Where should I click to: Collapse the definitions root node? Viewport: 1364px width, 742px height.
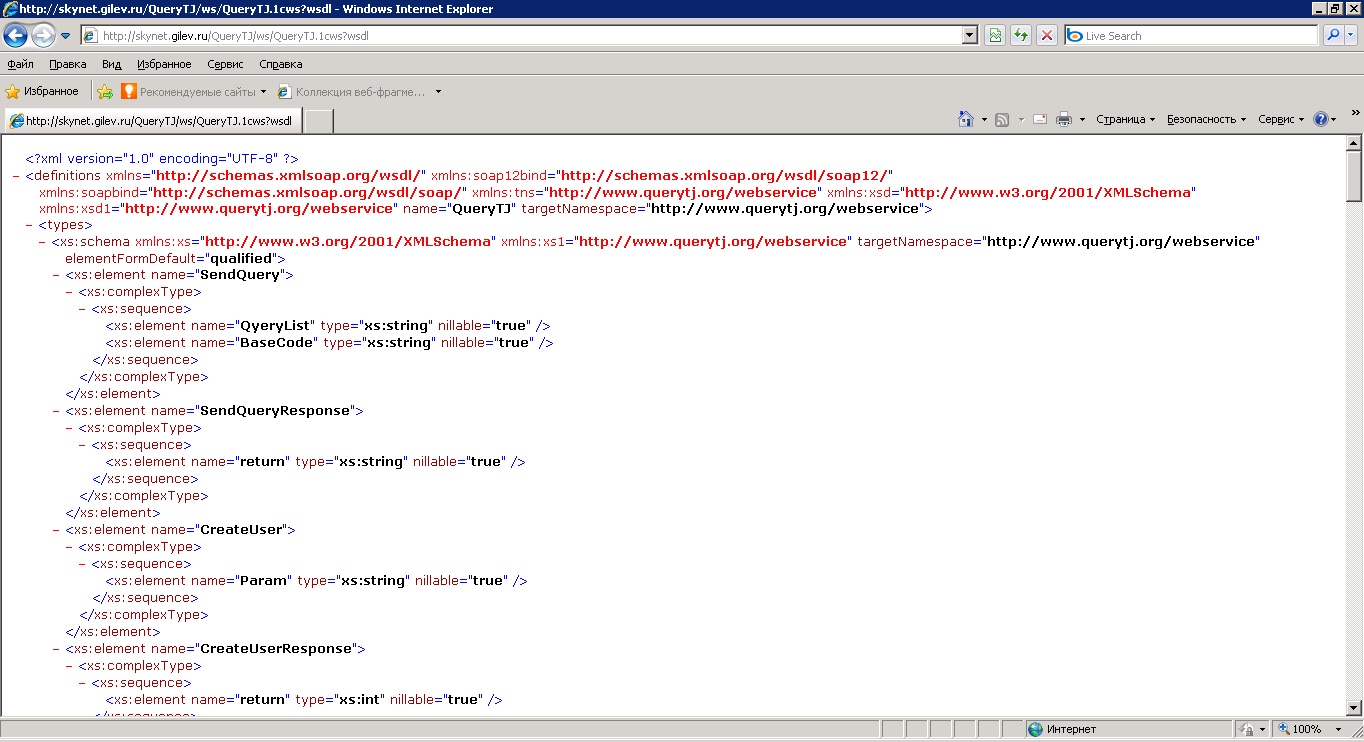pos(16,176)
